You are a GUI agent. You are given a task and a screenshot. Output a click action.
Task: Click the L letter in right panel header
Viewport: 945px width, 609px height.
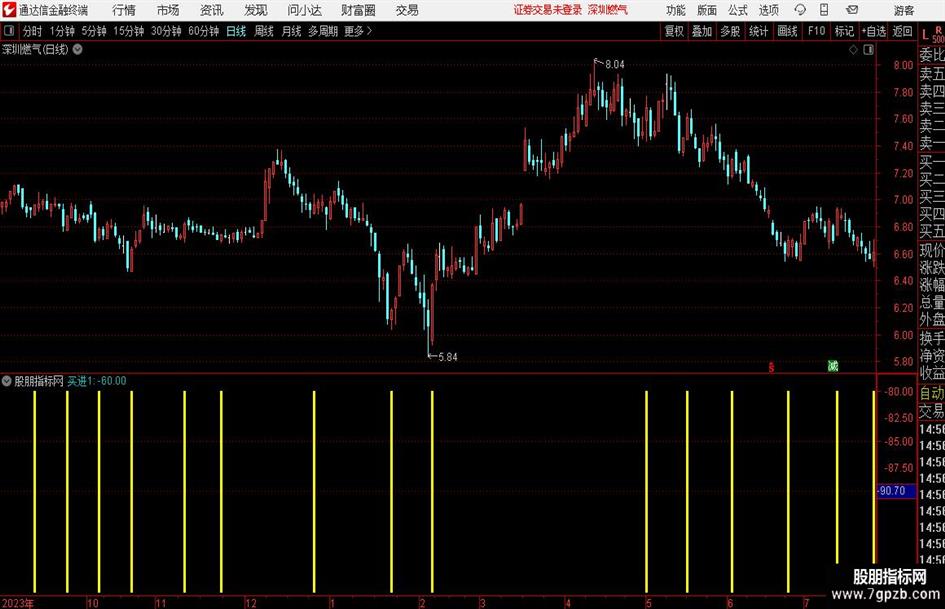tap(925, 35)
